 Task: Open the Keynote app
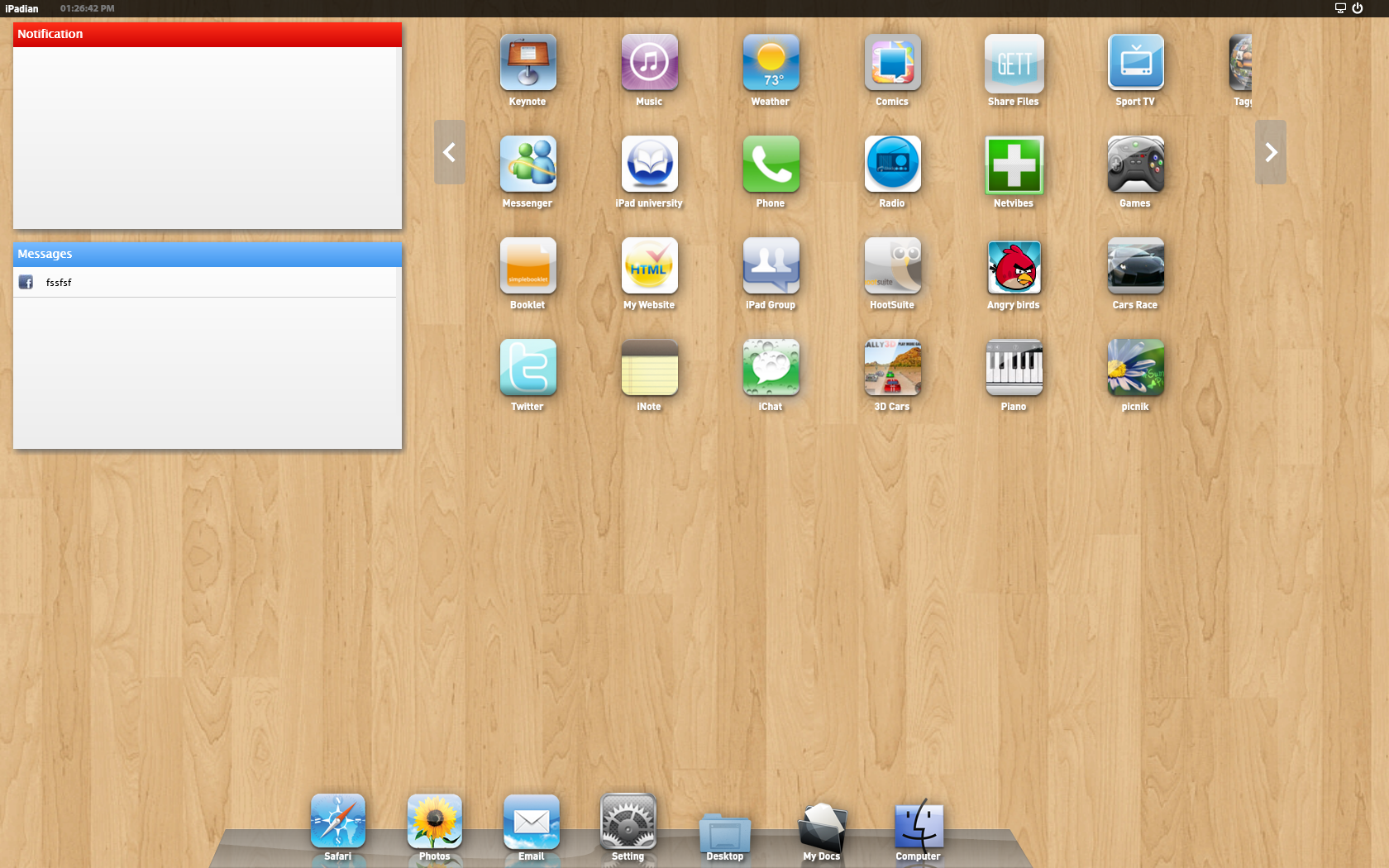coord(527,63)
